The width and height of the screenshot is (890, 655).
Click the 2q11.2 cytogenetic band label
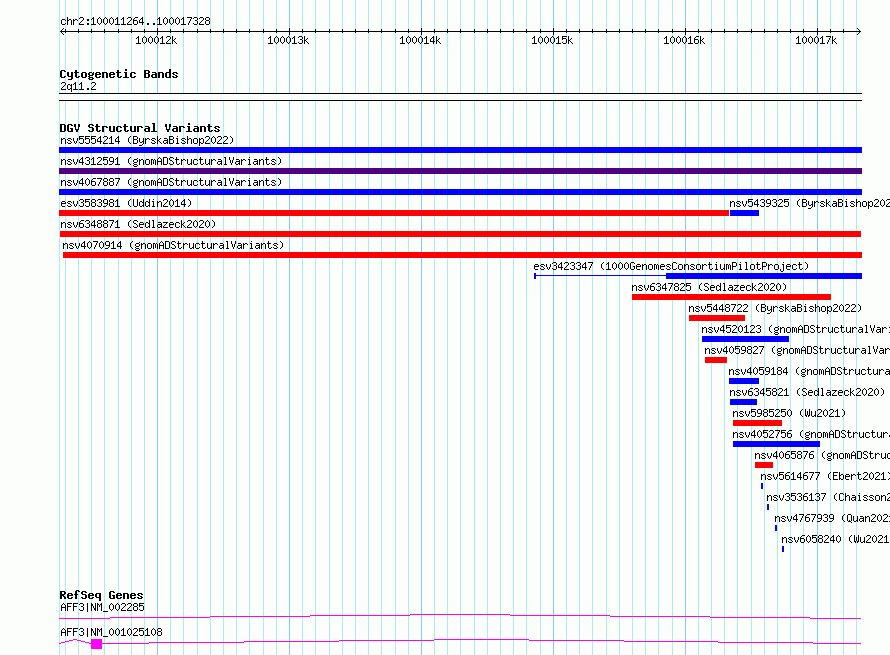78,86
